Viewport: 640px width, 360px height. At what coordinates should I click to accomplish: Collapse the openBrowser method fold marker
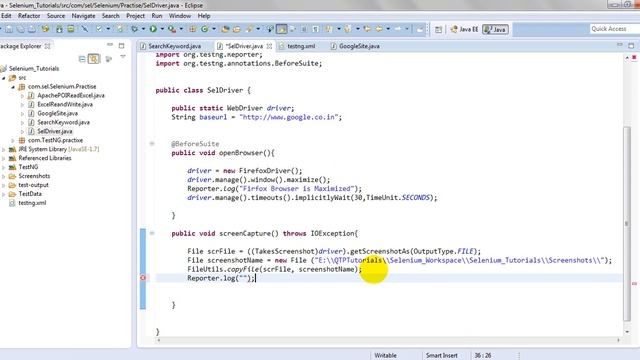[152, 144]
